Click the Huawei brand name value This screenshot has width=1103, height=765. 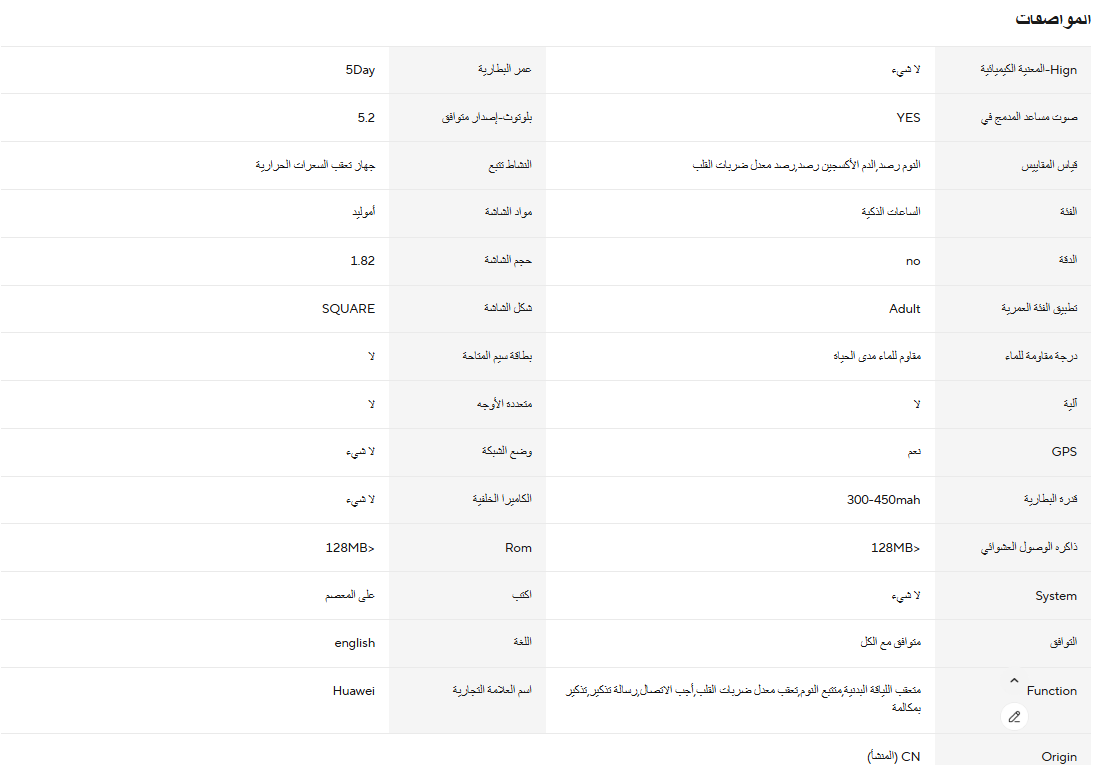[354, 690]
